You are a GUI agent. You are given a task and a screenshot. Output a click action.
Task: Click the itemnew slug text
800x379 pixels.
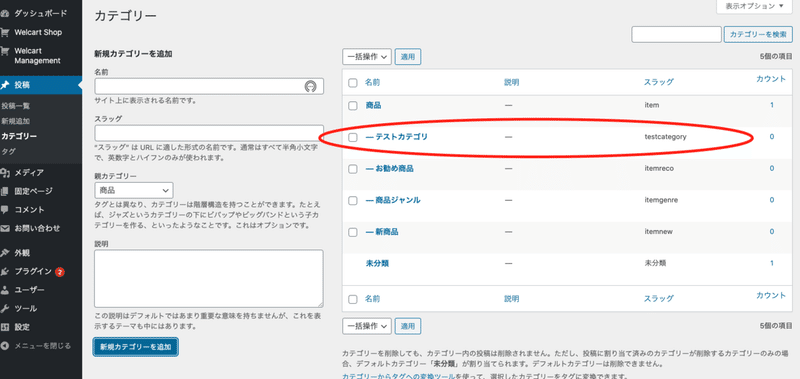659,232
